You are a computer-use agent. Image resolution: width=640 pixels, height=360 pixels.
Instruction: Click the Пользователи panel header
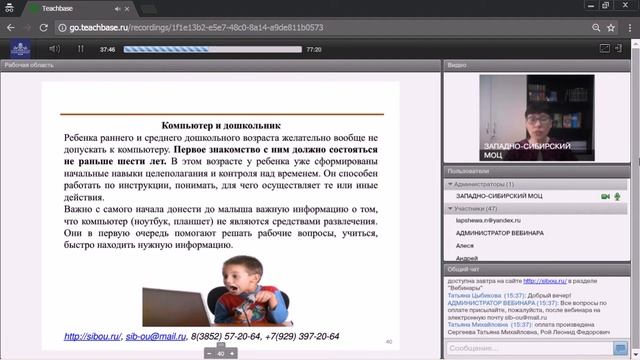(537, 171)
